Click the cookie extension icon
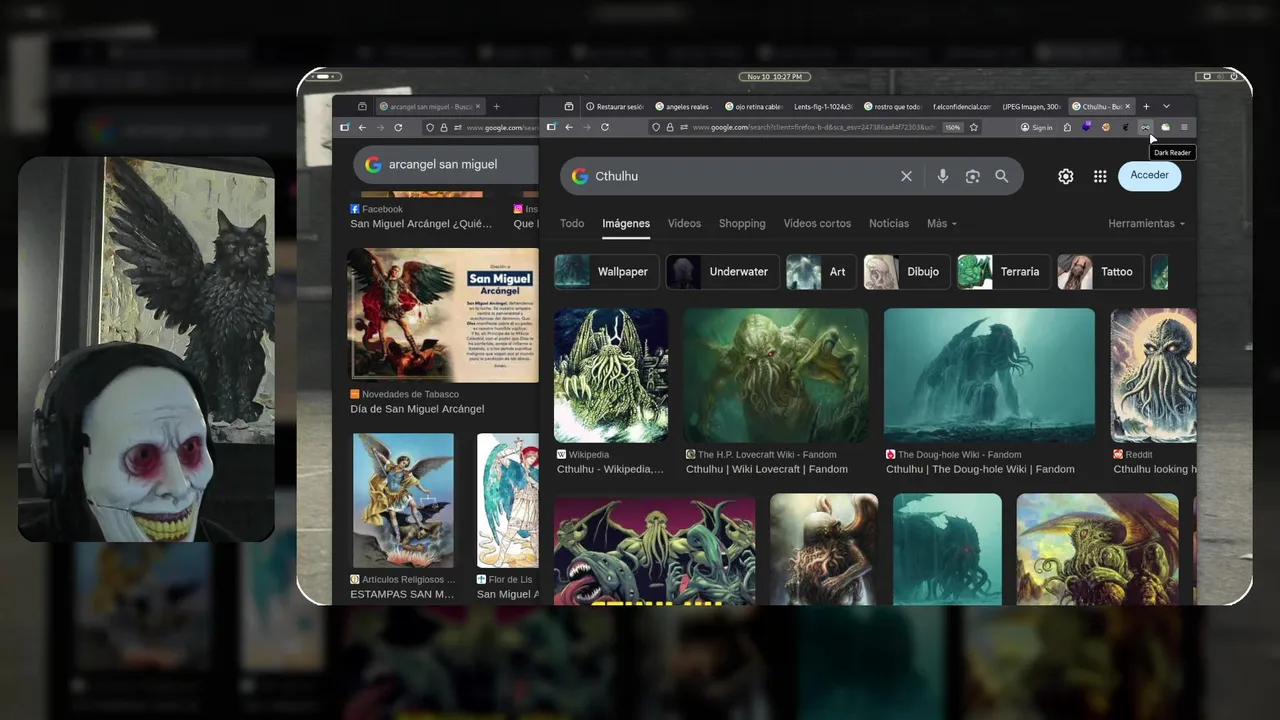The width and height of the screenshot is (1280, 720). [x=1106, y=127]
